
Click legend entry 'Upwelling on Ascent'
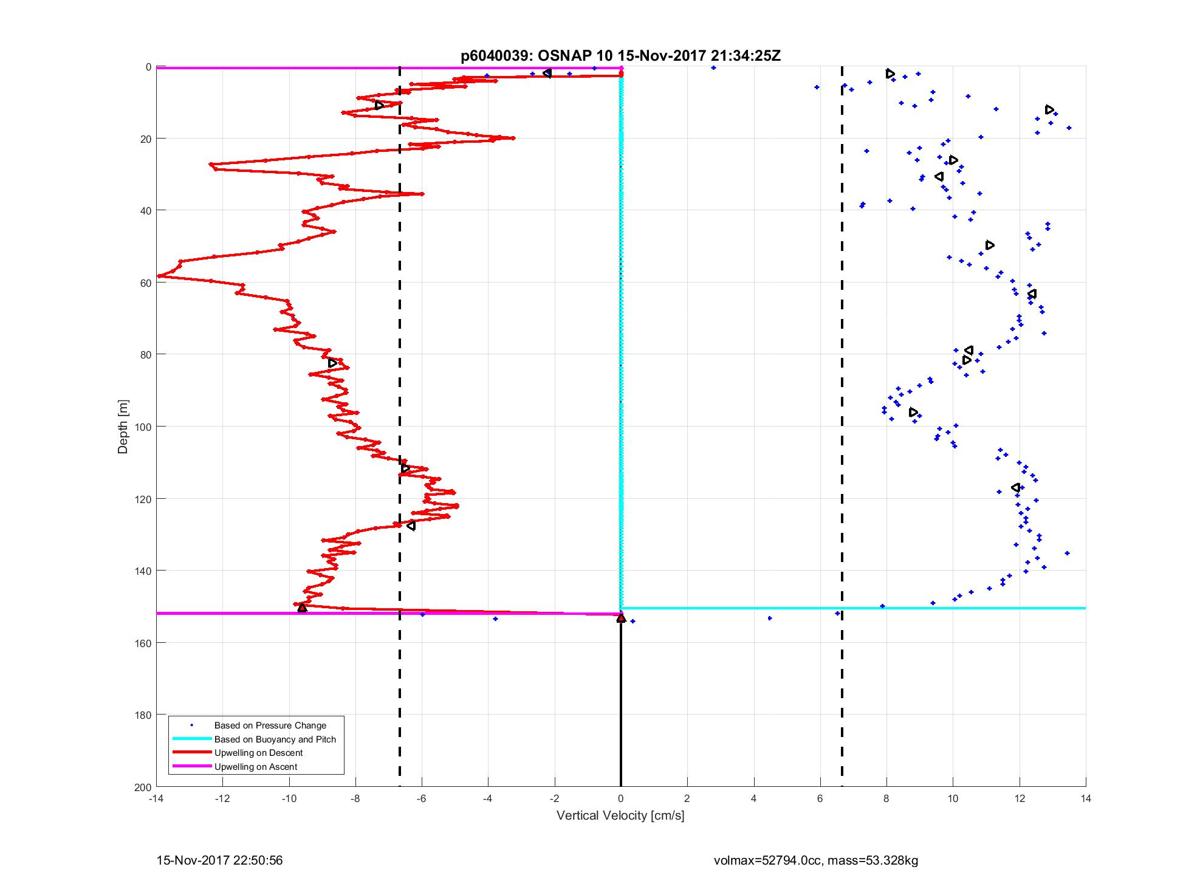click(255, 766)
